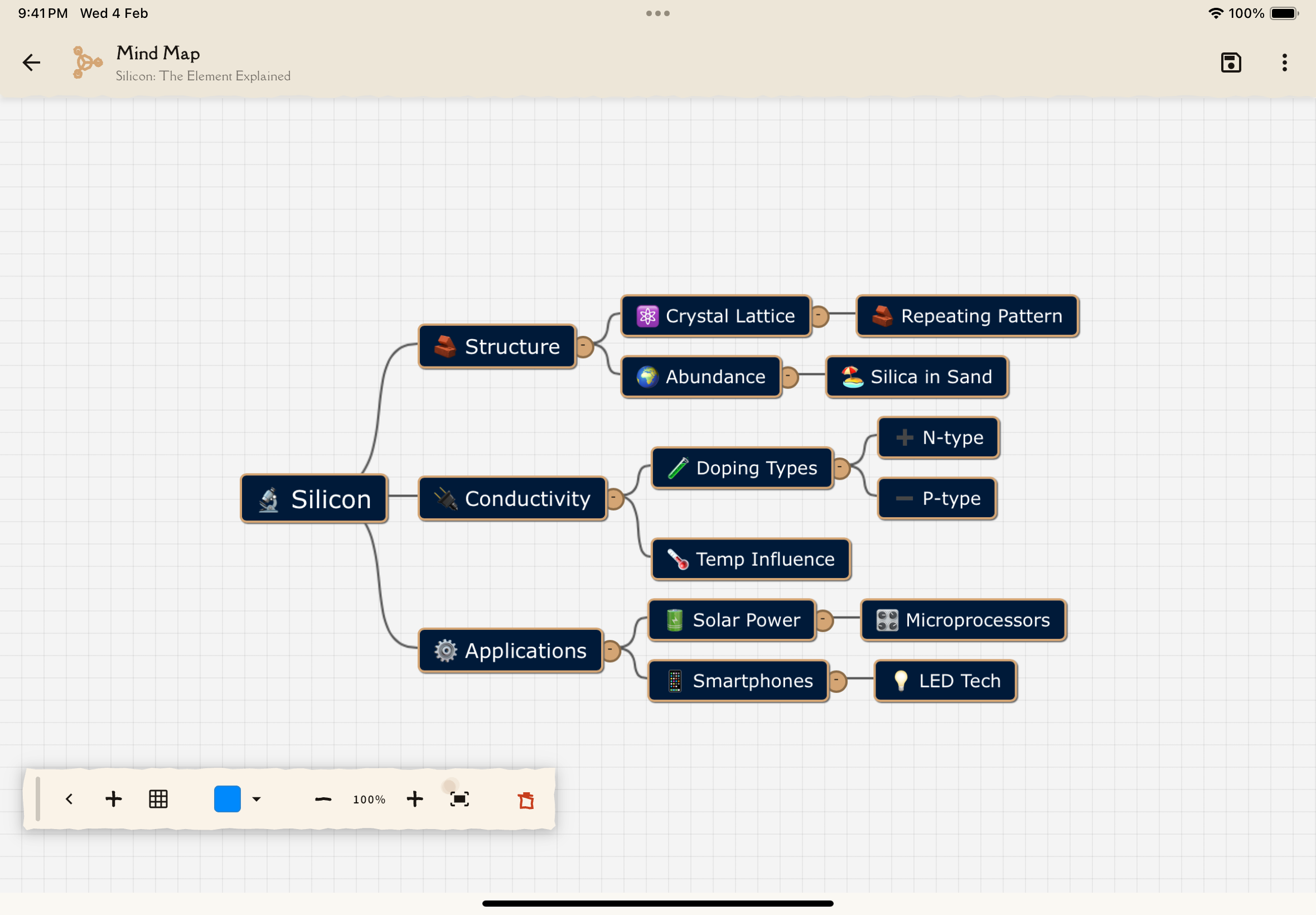This screenshot has height=915, width=1316.
Task: Add a new node with plus button
Action: point(113,798)
